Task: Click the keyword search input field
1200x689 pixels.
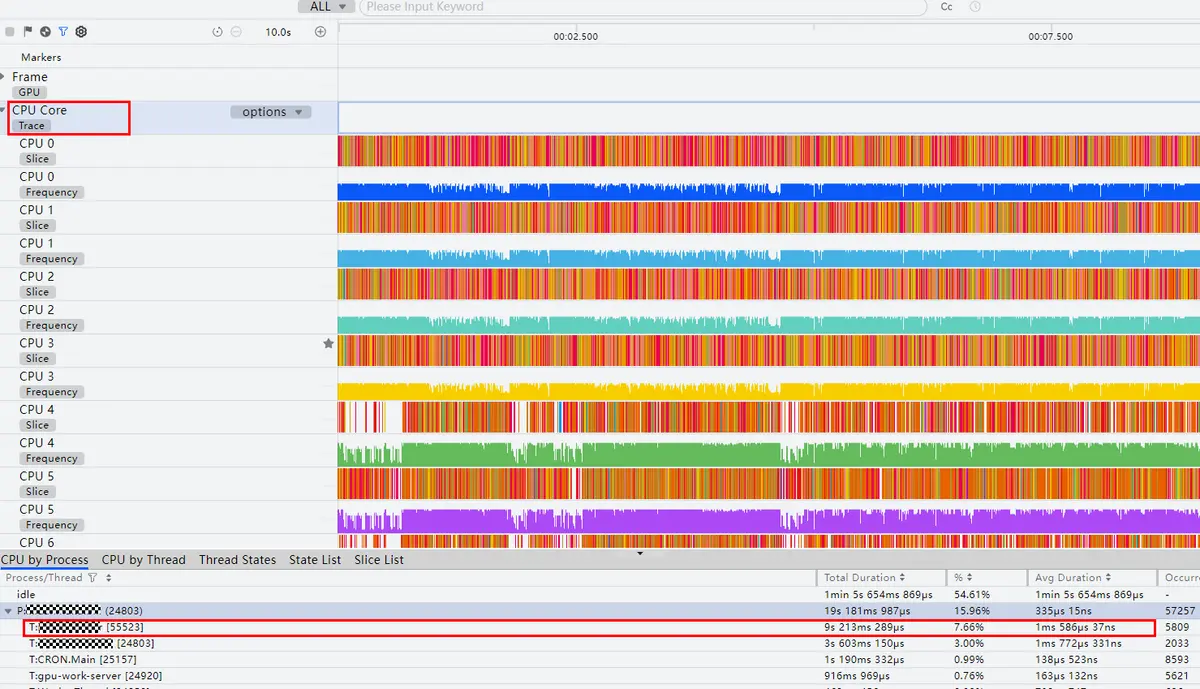Action: [x=642, y=7]
